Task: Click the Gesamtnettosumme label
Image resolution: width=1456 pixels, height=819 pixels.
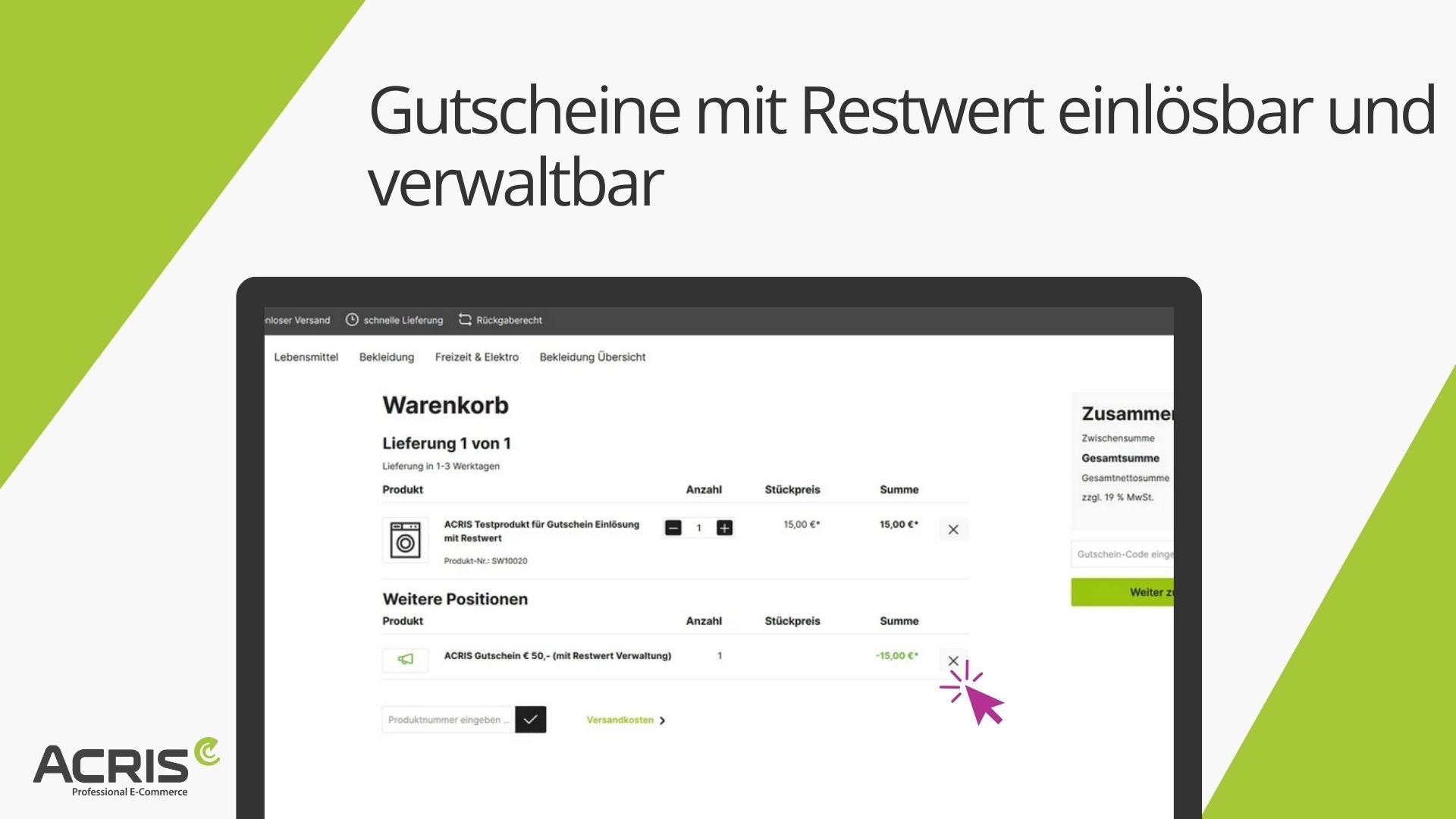Action: click(1125, 478)
